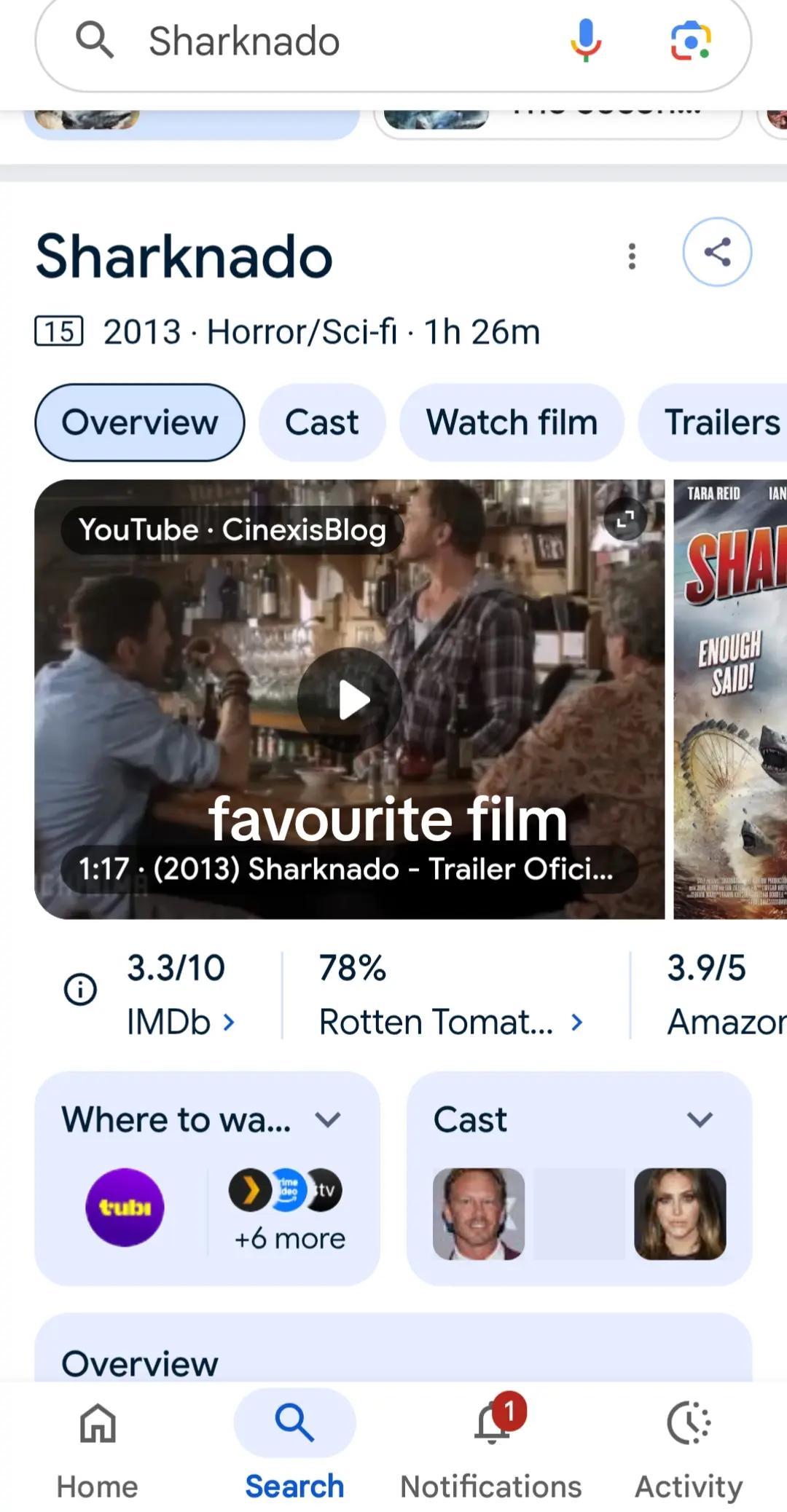Expand the Cast card chevron
The image size is (787, 1512).
pos(700,1119)
